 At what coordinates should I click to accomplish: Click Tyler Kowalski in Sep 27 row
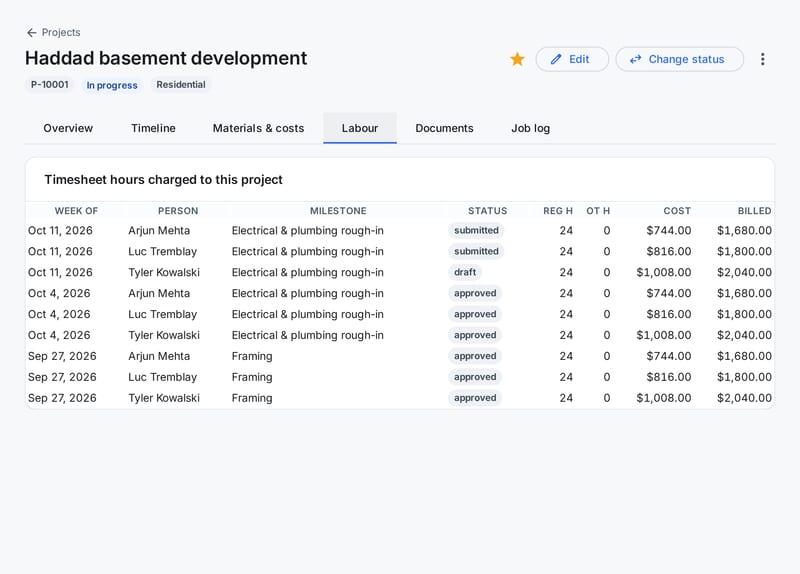[x=164, y=398]
